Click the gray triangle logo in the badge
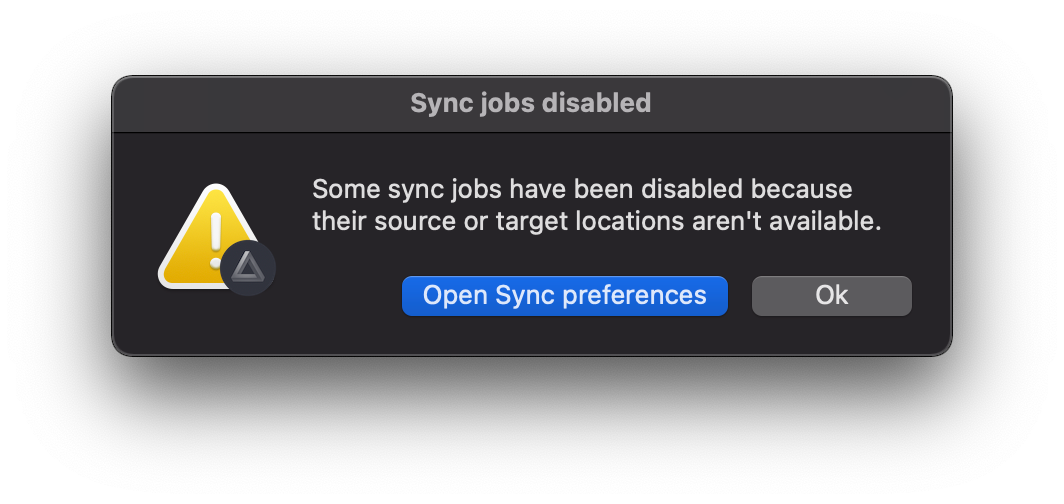Viewport: 1064px width, 504px height. (248, 267)
